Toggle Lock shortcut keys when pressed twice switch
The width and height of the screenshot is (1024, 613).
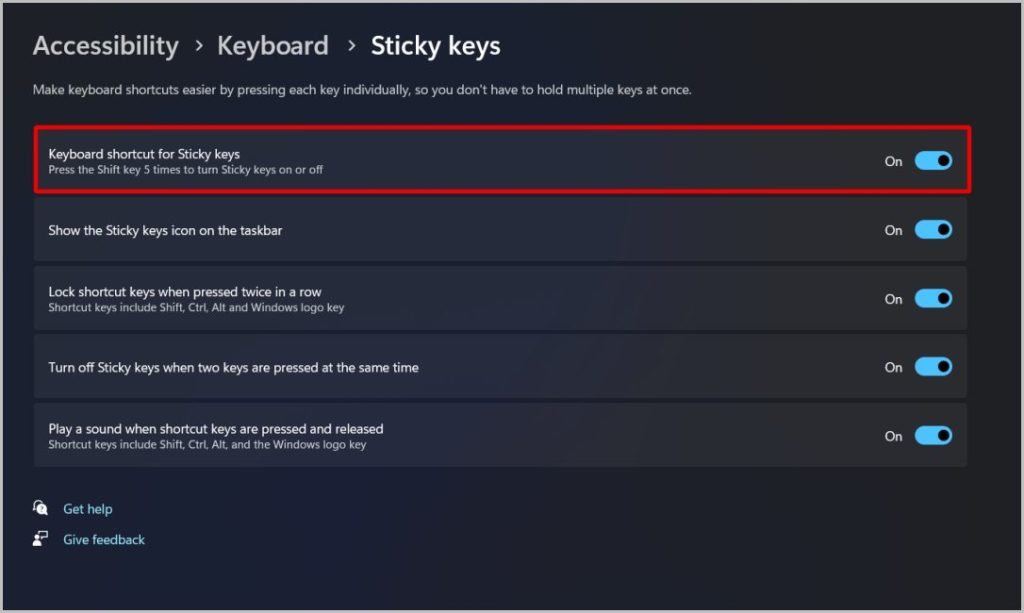933,298
